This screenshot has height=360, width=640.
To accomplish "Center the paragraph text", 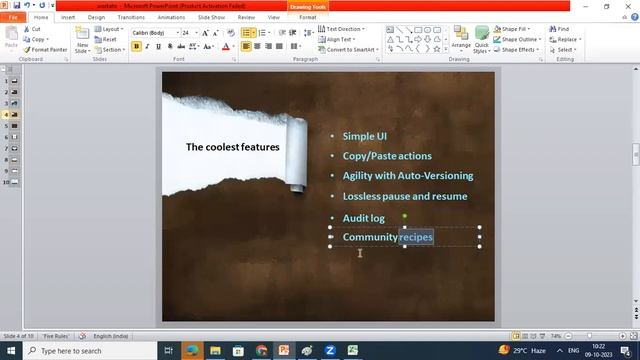I will (x=257, y=46).
